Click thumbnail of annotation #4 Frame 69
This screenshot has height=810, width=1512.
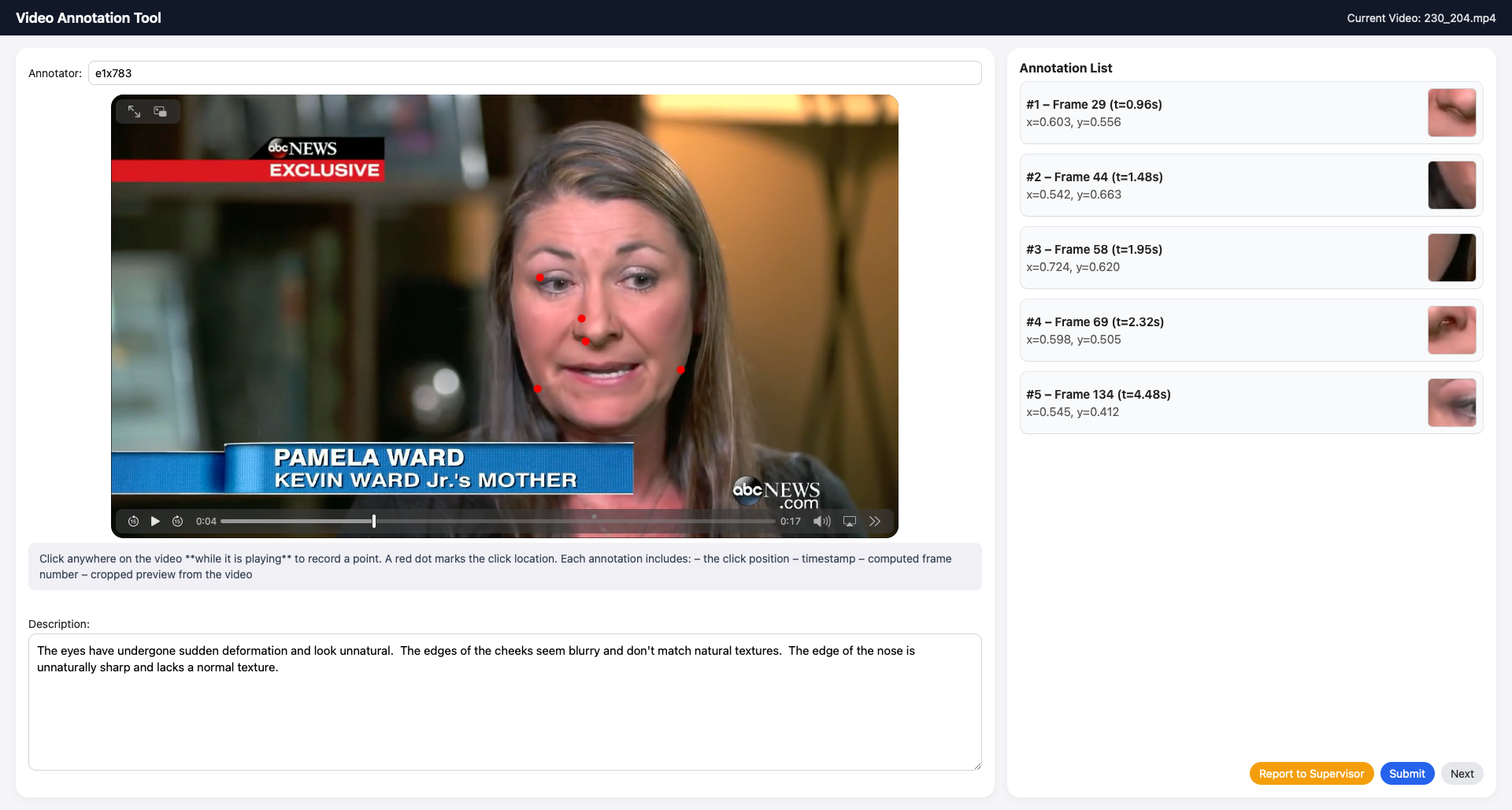(x=1451, y=330)
